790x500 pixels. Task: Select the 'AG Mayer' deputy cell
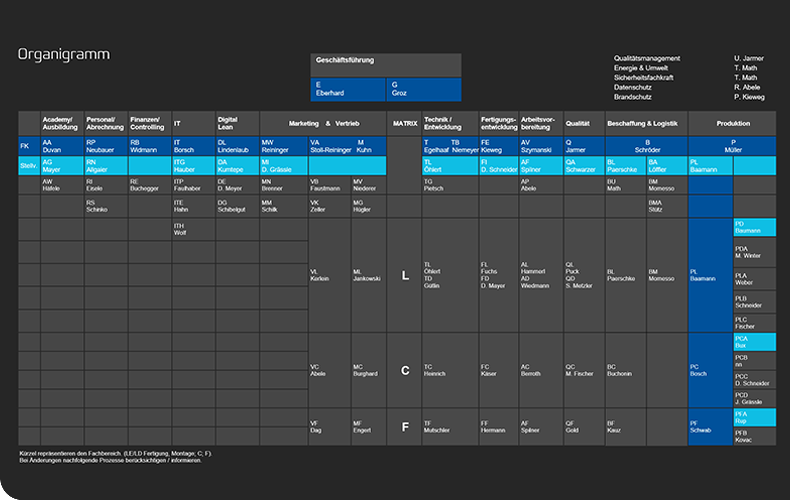(x=62, y=165)
